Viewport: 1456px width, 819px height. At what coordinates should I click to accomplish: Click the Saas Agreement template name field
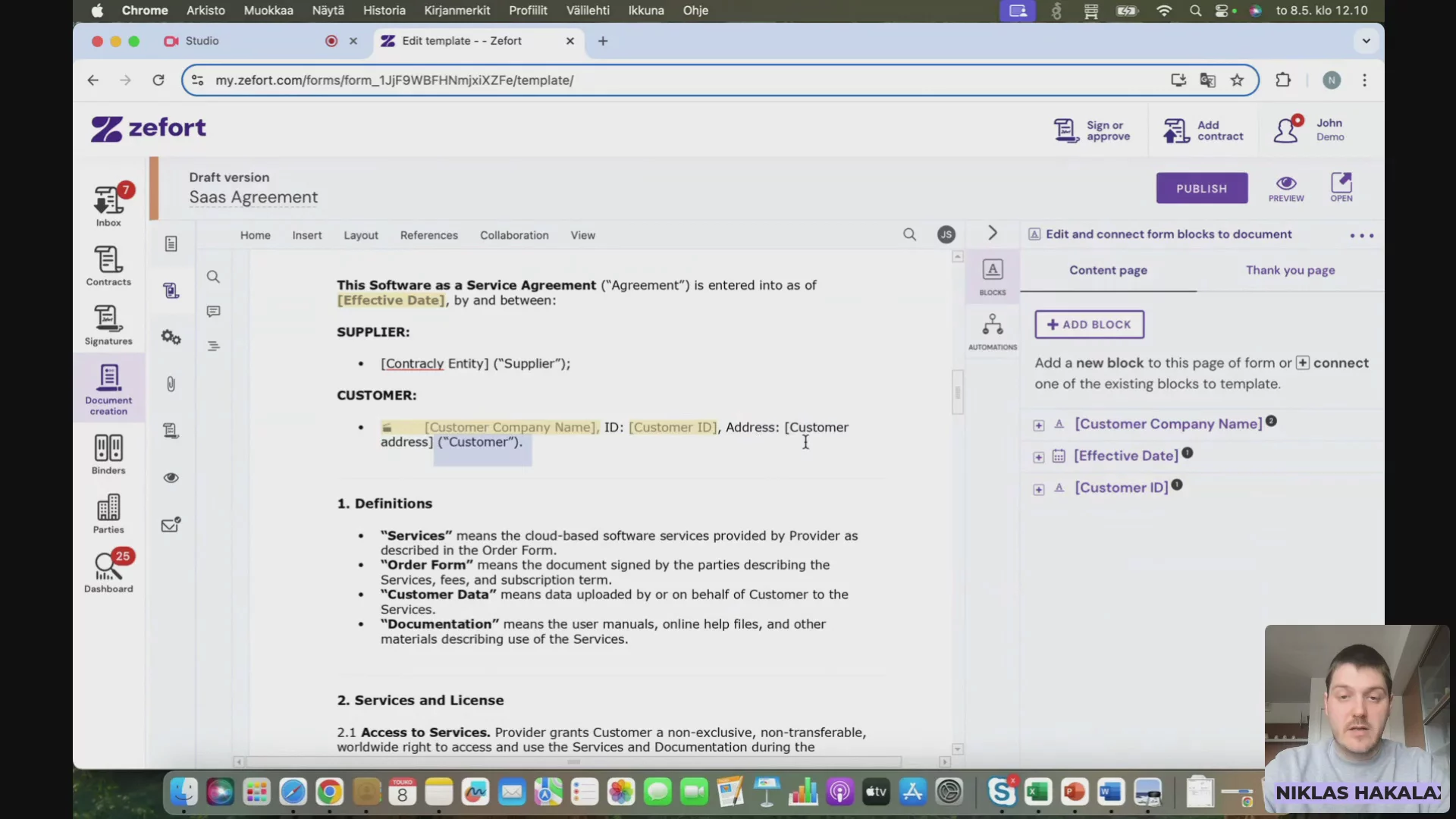(253, 197)
